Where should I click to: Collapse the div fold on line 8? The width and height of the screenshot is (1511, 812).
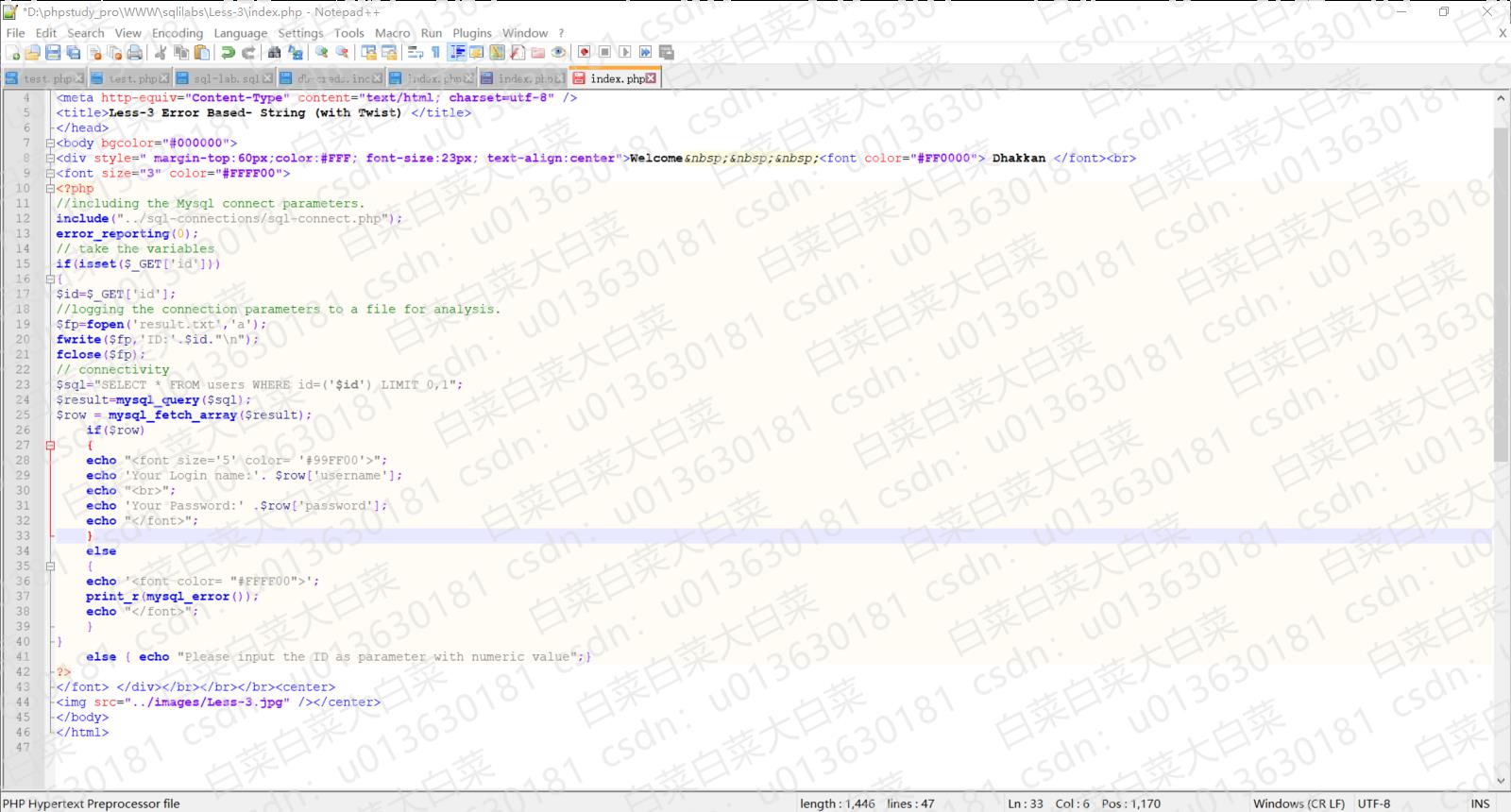(x=50, y=158)
